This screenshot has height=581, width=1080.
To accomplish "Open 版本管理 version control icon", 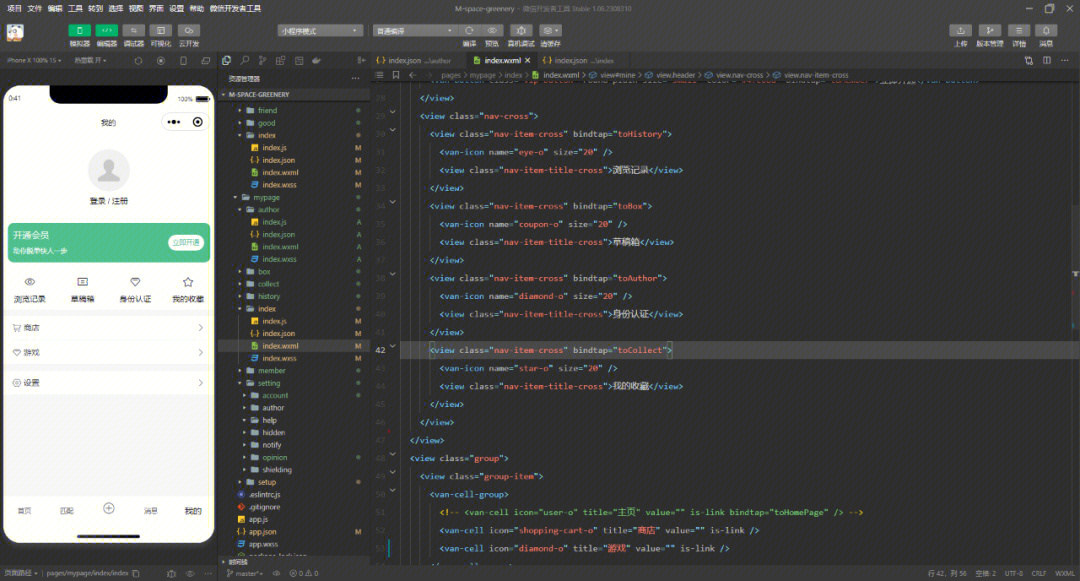I will click(990, 30).
